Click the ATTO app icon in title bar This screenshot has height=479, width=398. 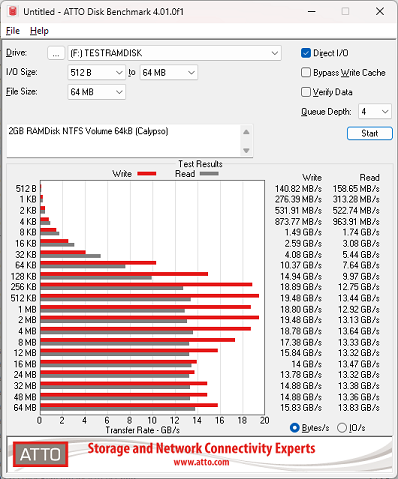[x=13, y=11]
